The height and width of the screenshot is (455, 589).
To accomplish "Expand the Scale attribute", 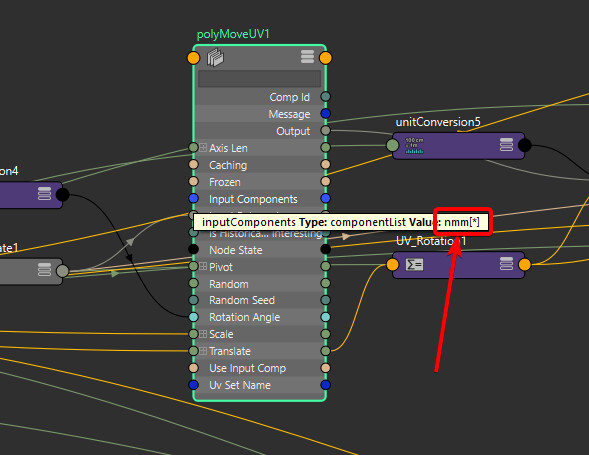I will tap(203, 334).
